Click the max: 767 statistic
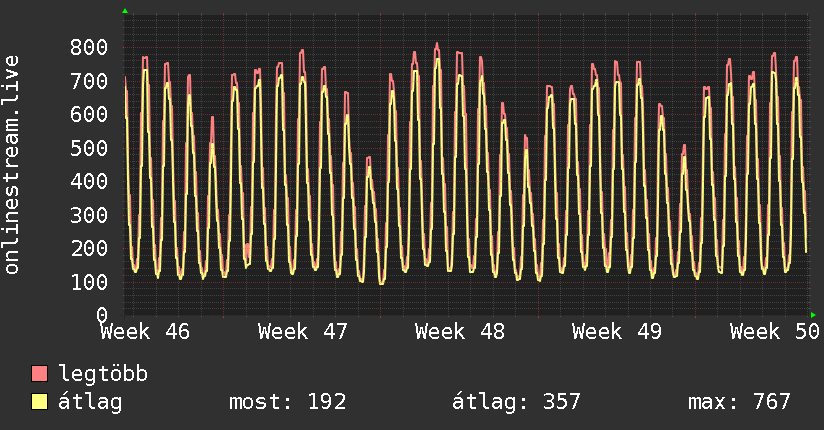824x430 pixels. coord(739,402)
